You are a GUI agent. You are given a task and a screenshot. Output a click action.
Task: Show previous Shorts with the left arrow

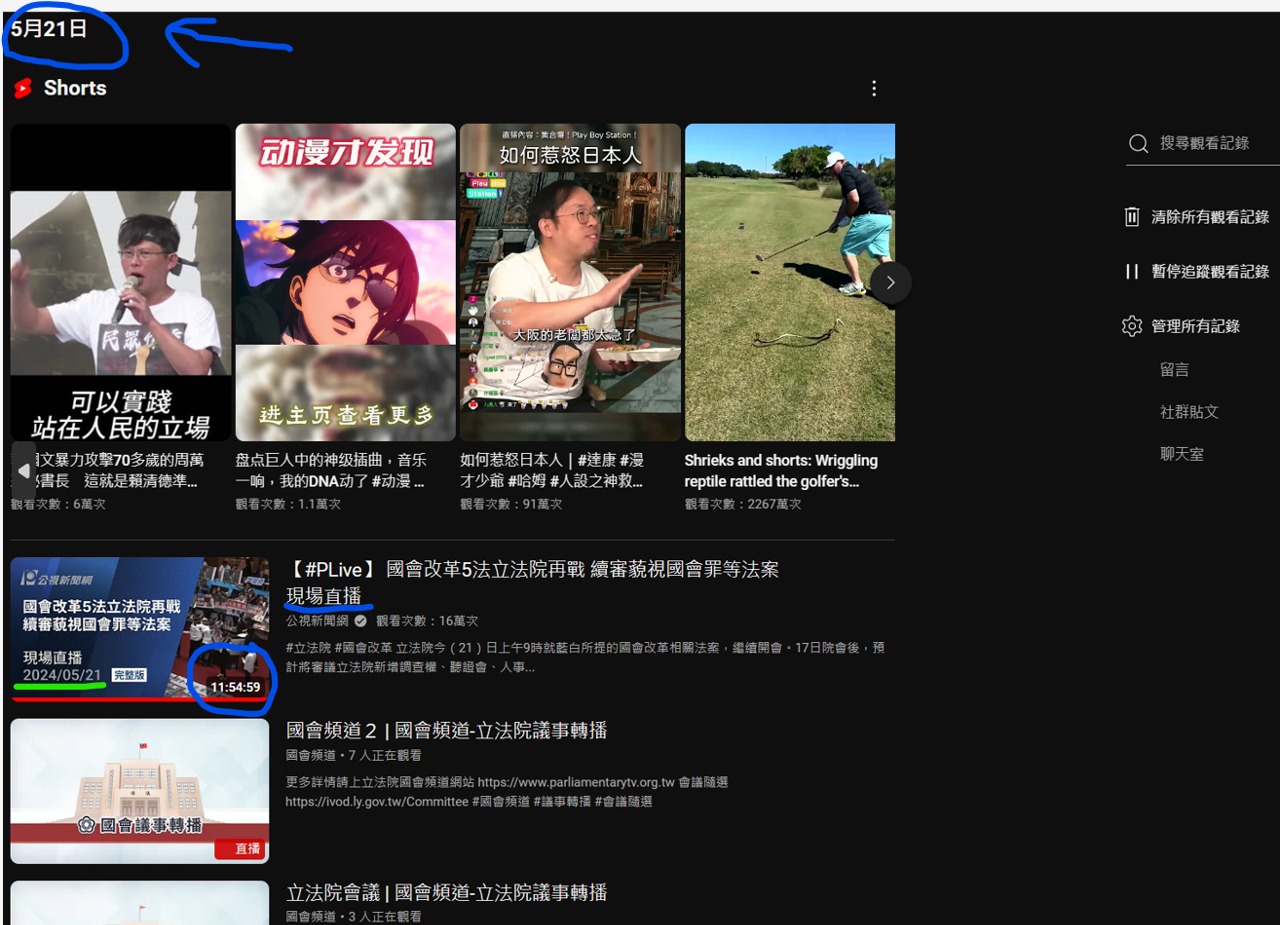24,471
